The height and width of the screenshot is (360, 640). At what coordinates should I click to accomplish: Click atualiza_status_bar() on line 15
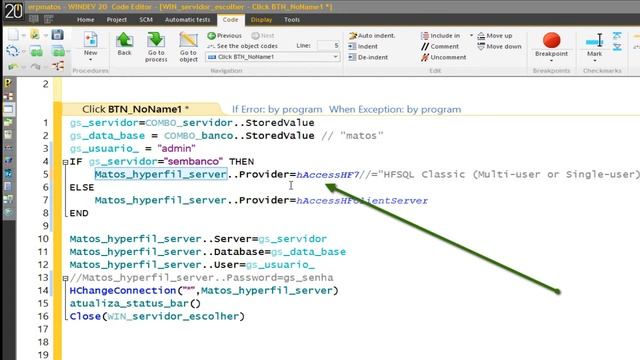click(135, 304)
